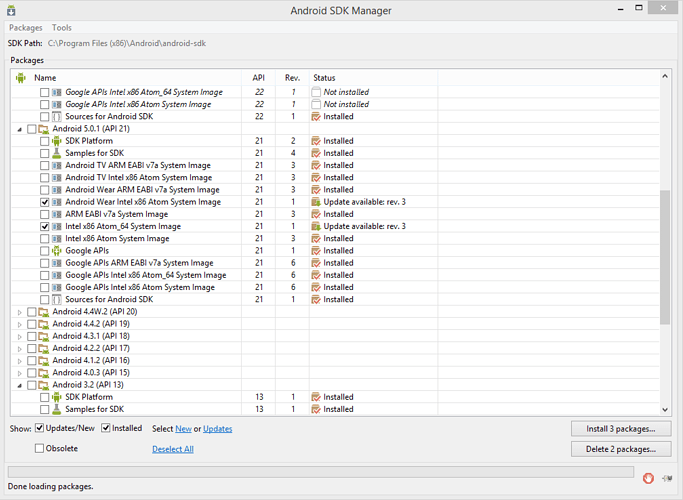Click update-available icon for Intel x86 Atom_64 image
Screen dimensions: 683x500
tap(316, 226)
